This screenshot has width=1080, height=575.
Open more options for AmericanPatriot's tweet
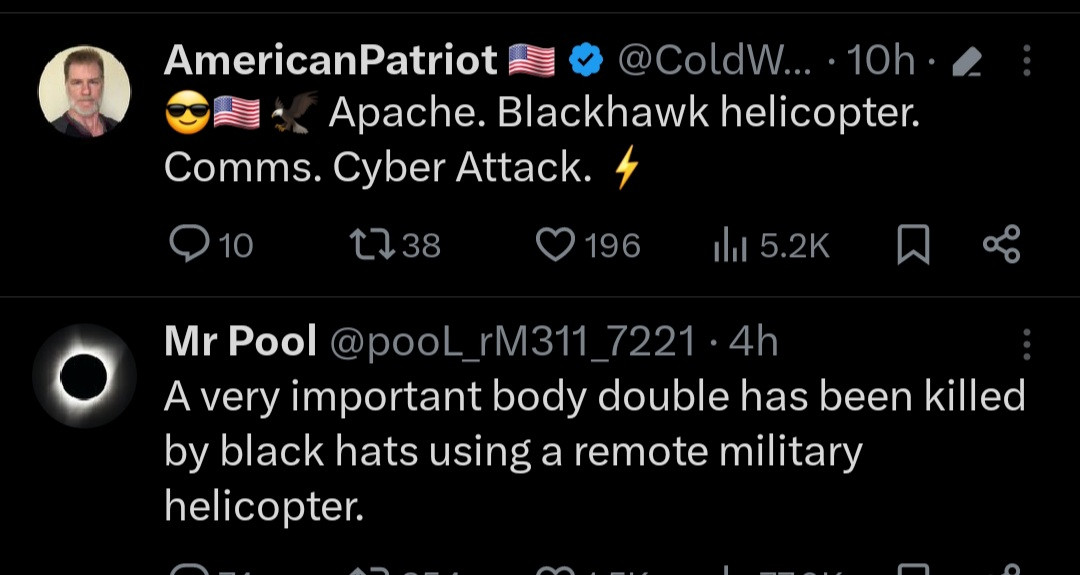coord(1026,62)
